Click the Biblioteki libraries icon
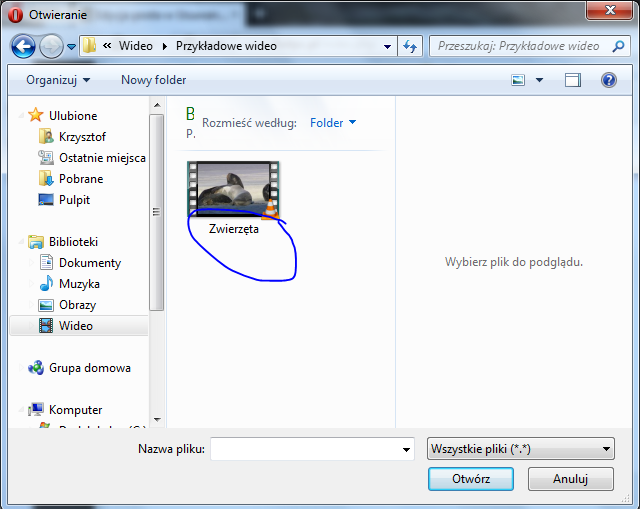This screenshot has width=640, height=509. point(36,242)
